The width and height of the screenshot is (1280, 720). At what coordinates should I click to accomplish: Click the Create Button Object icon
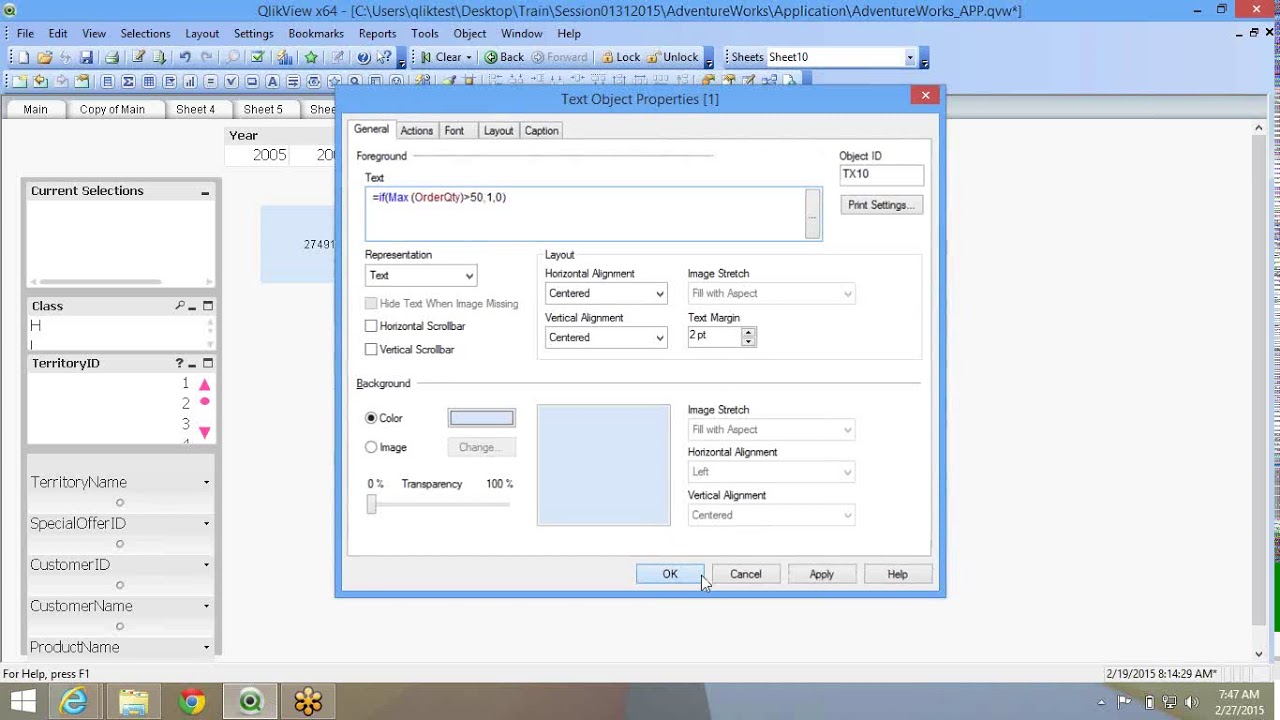coord(252,81)
